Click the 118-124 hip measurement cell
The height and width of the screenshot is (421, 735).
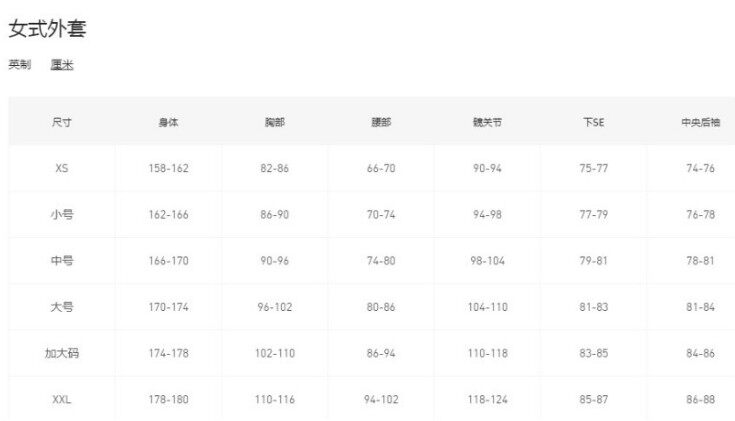[x=487, y=399]
